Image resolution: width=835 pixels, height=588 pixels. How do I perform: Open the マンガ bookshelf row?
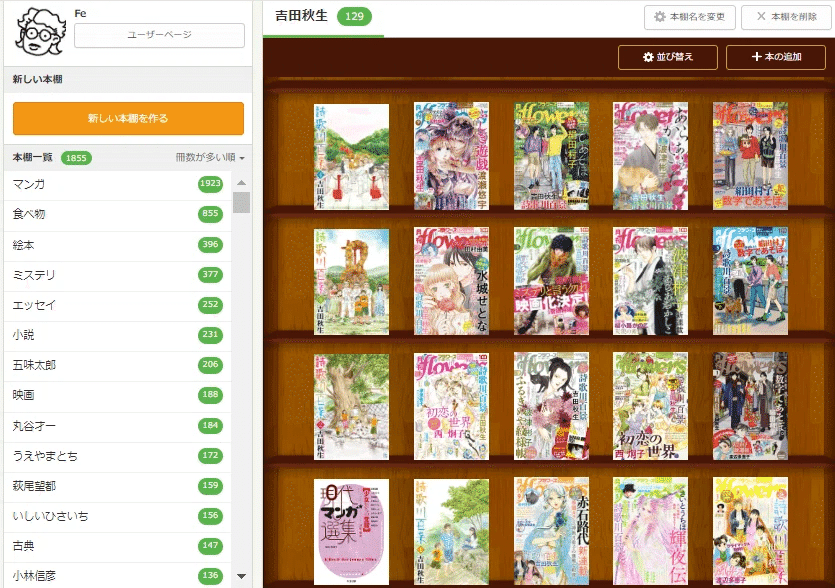(x=118, y=184)
